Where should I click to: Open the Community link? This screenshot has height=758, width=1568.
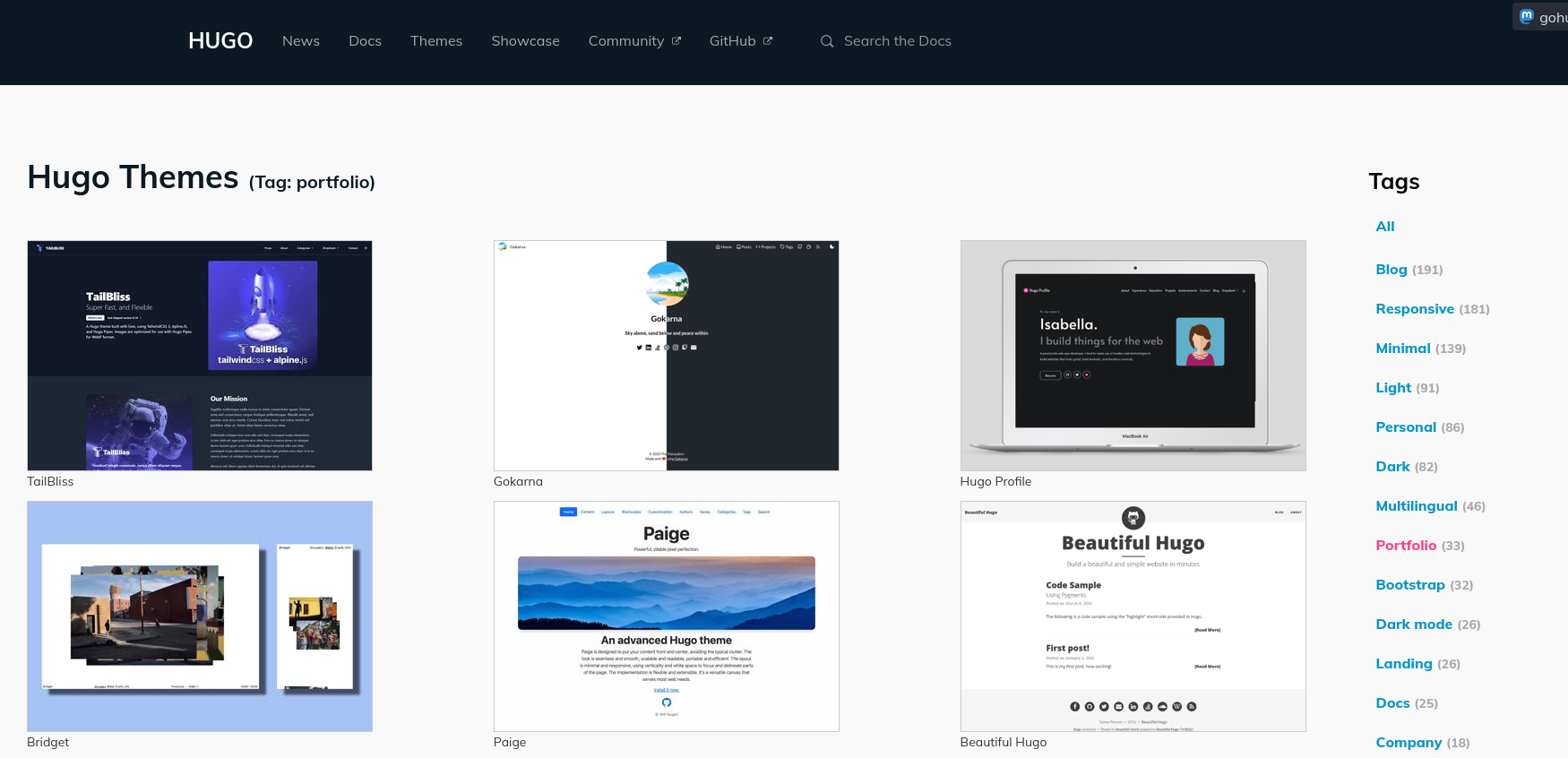(x=634, y=41)
